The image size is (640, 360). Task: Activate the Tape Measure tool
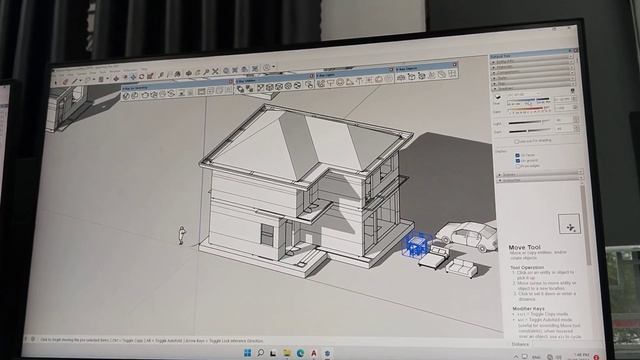[161, 75]
